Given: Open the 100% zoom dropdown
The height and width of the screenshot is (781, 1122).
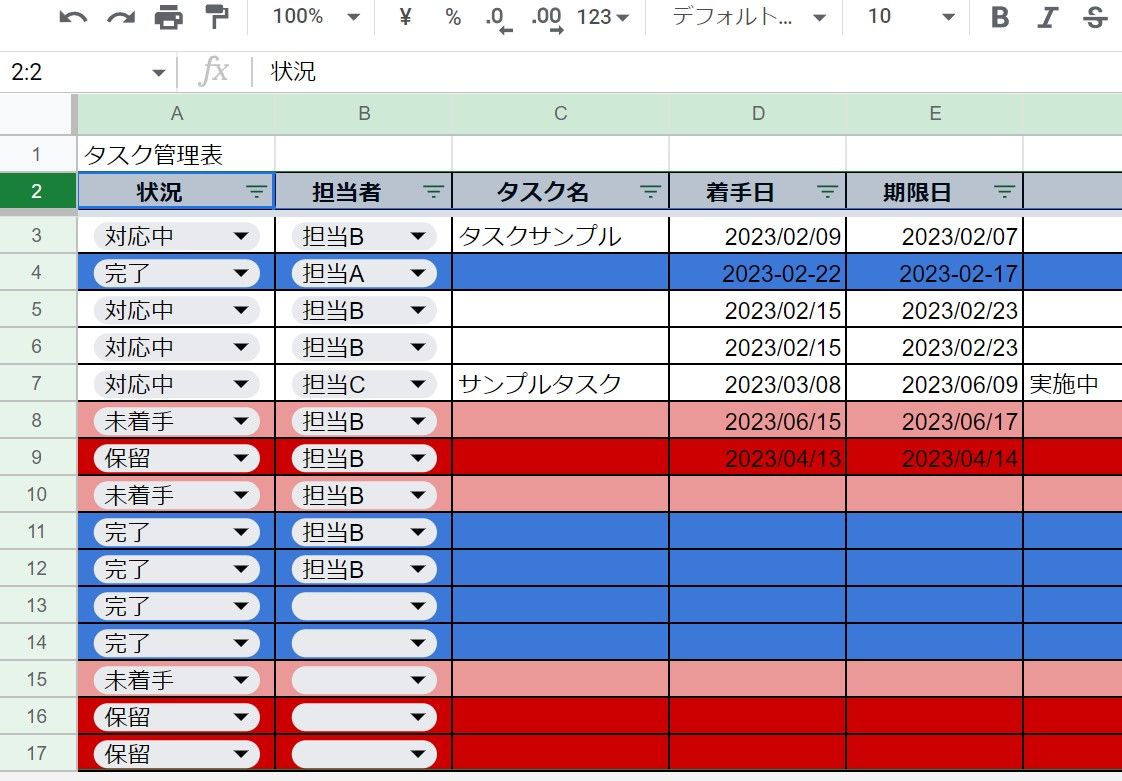Looking at the screenshot, I should tap(316, 16).
